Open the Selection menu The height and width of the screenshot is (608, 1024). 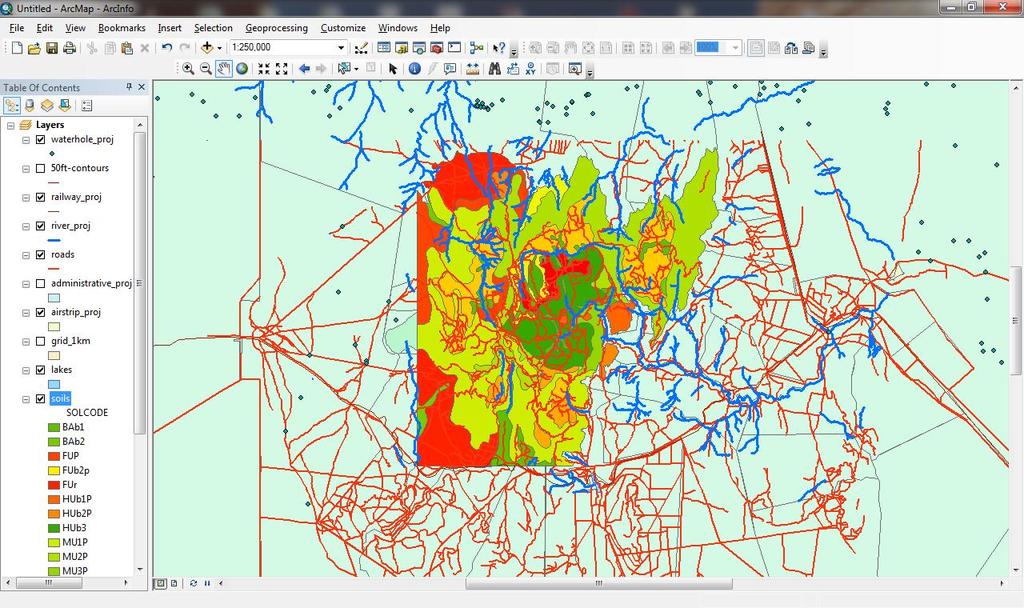point(213,28)
